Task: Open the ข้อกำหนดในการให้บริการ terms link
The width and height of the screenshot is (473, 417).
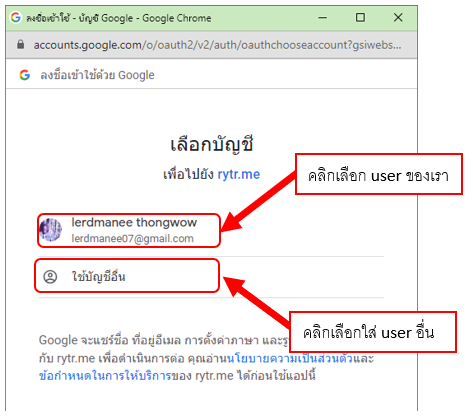Action: tap(105, 376)
